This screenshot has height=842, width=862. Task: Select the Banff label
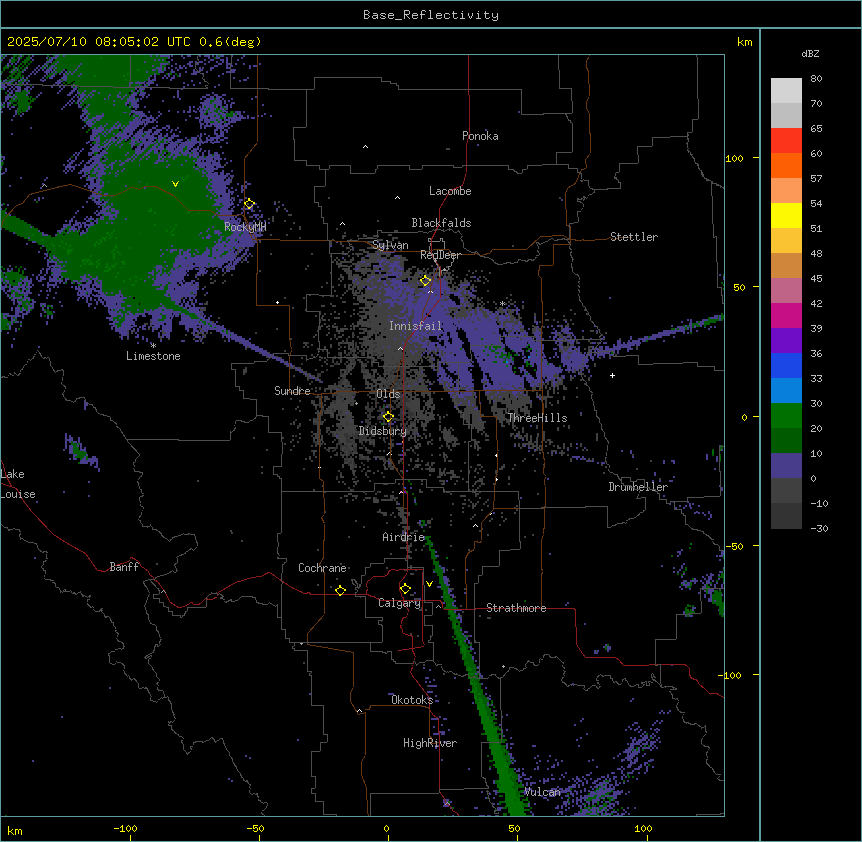pos(124,567)
